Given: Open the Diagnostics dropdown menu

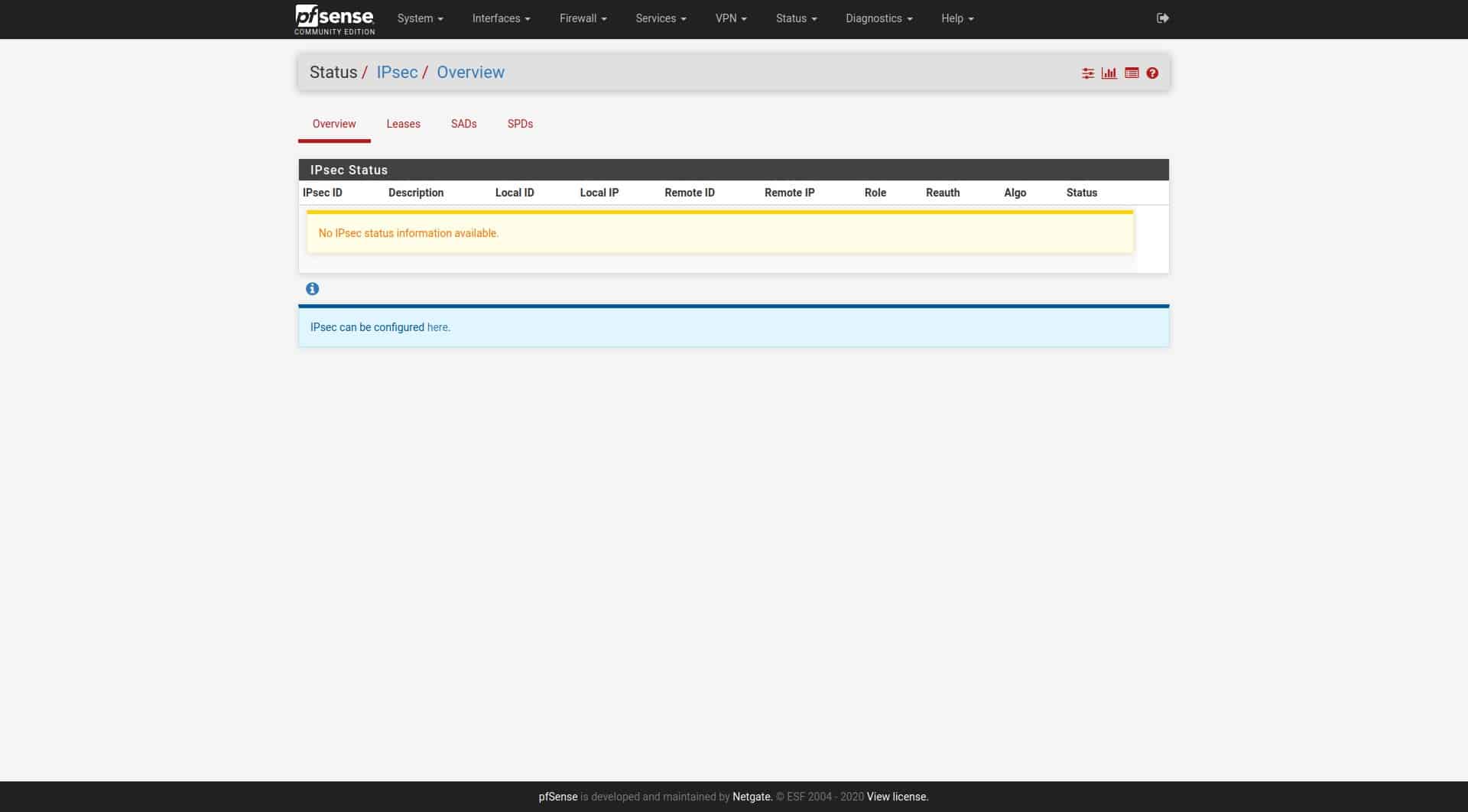Looking at the screenshot, I should tap(879, 18).
